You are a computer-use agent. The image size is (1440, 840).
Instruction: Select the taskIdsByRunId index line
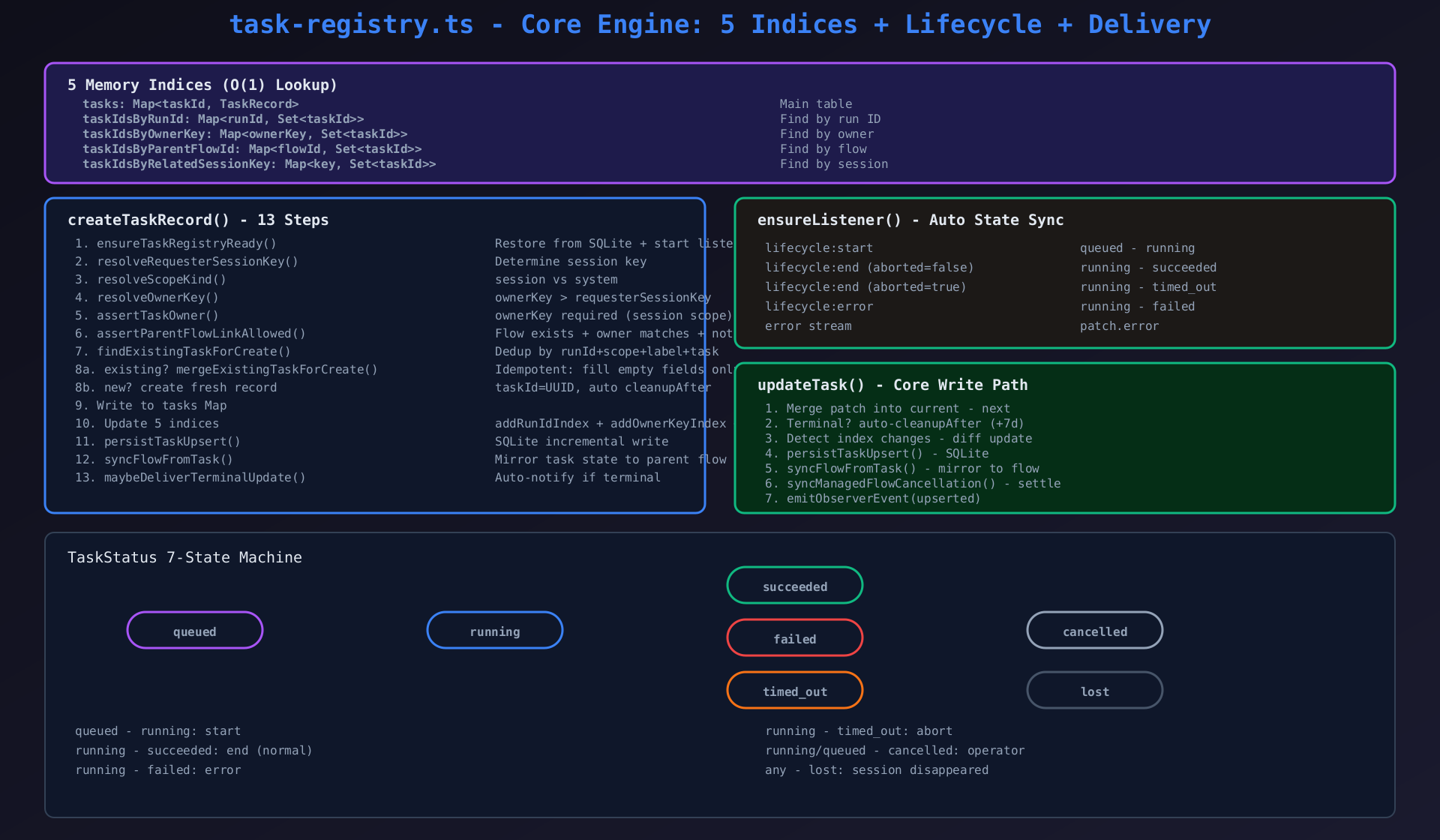(x=223, y=119)
